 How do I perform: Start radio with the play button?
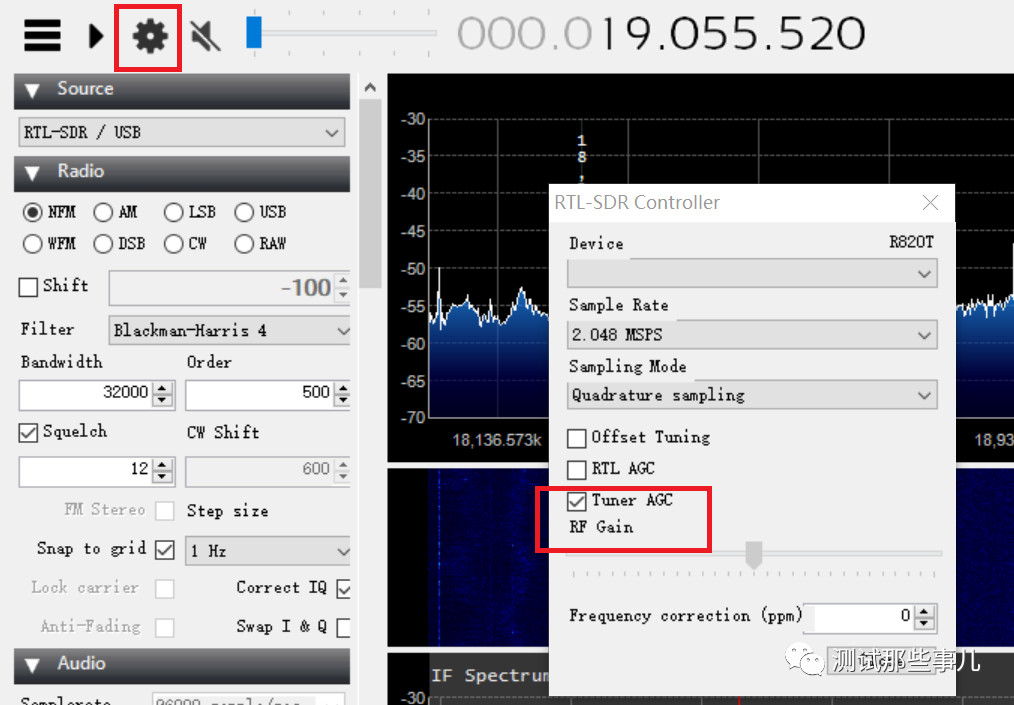click(x=96, y=36)
